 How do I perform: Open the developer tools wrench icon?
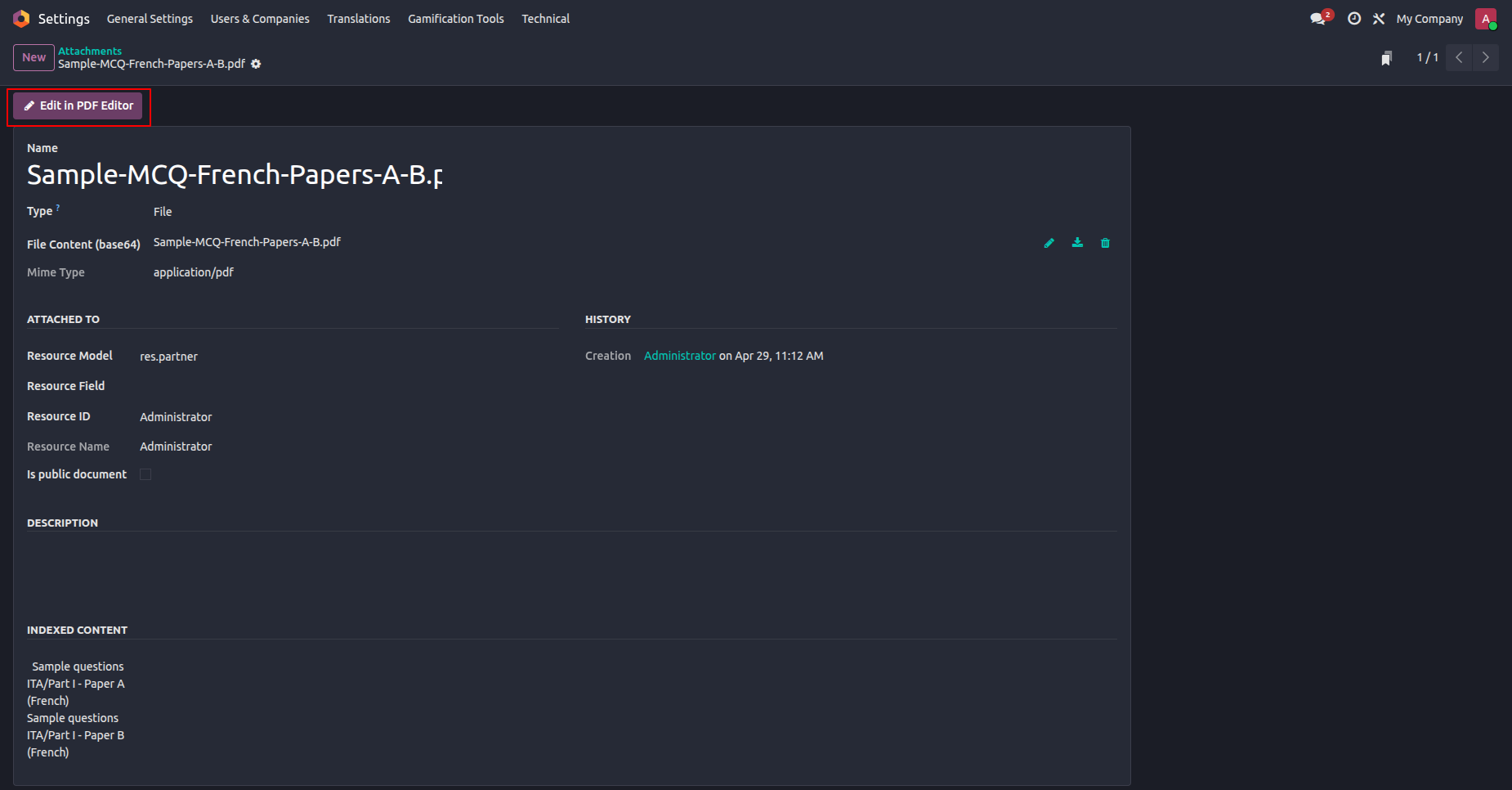[1379, 18]
